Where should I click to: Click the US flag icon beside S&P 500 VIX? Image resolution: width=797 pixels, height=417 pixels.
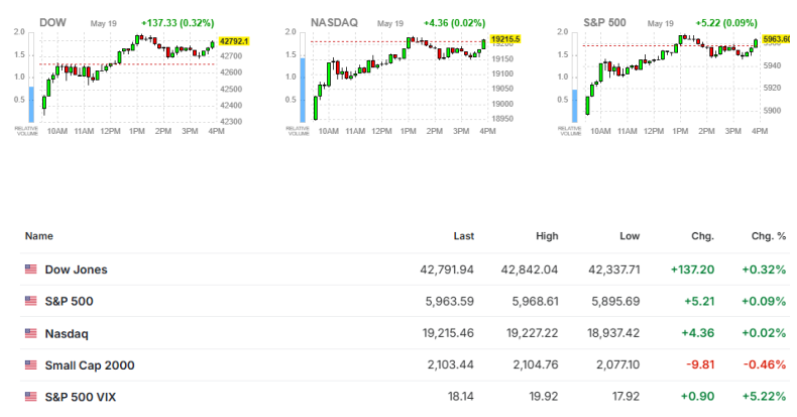pos(30,397)
